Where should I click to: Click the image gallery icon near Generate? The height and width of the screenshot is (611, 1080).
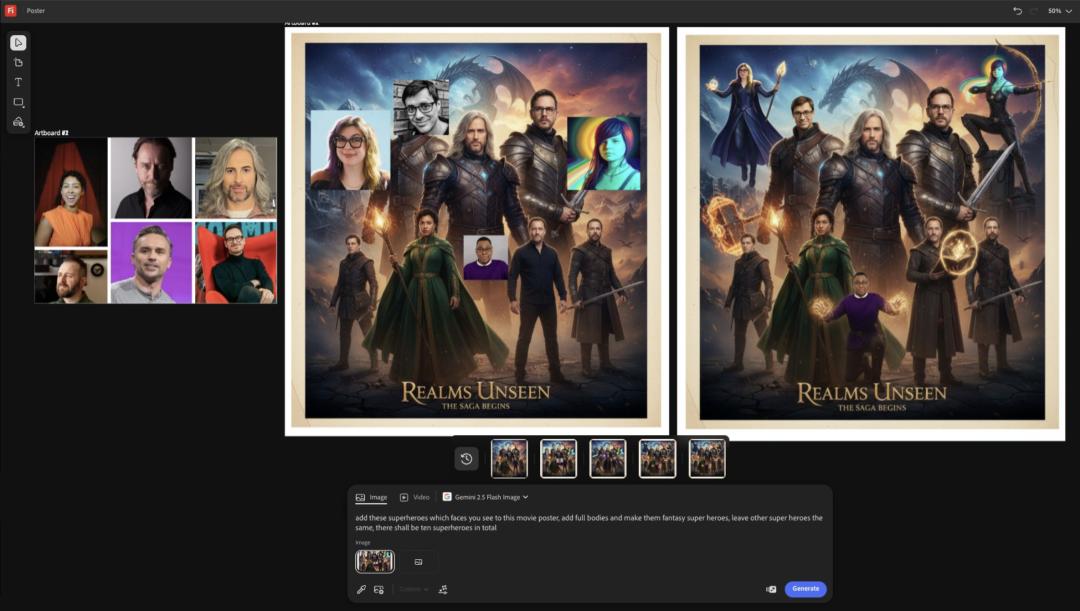771,589
